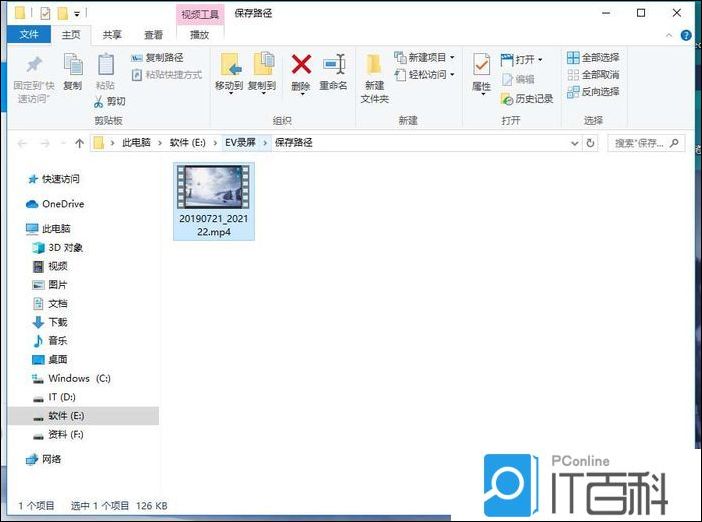Open the quick access toolbar customize arrow

click(77, 14)
